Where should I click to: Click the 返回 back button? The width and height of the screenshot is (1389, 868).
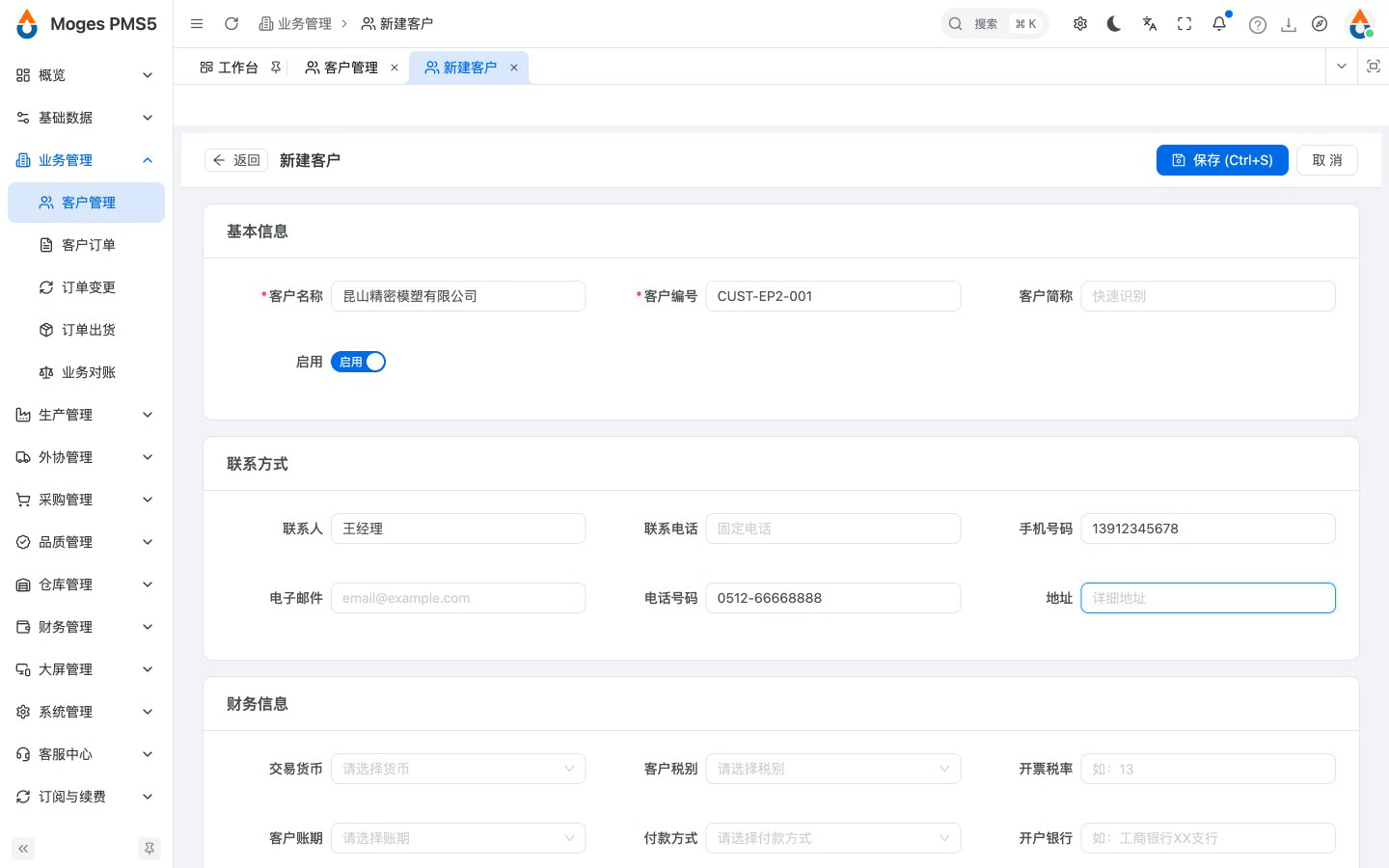[x=236, y=160]
